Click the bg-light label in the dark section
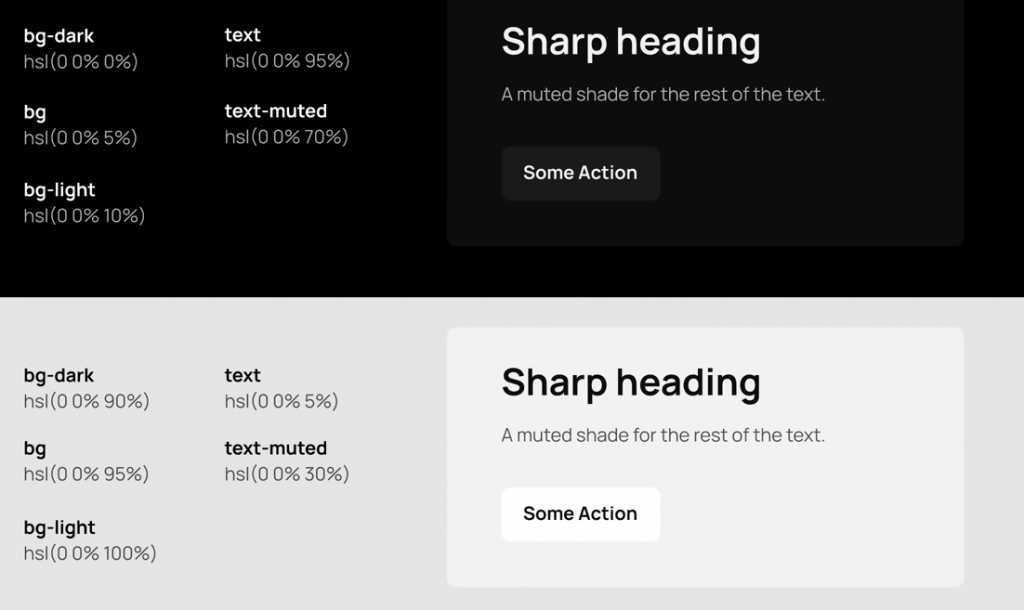 pyautogui.click(x=59, y=190)
